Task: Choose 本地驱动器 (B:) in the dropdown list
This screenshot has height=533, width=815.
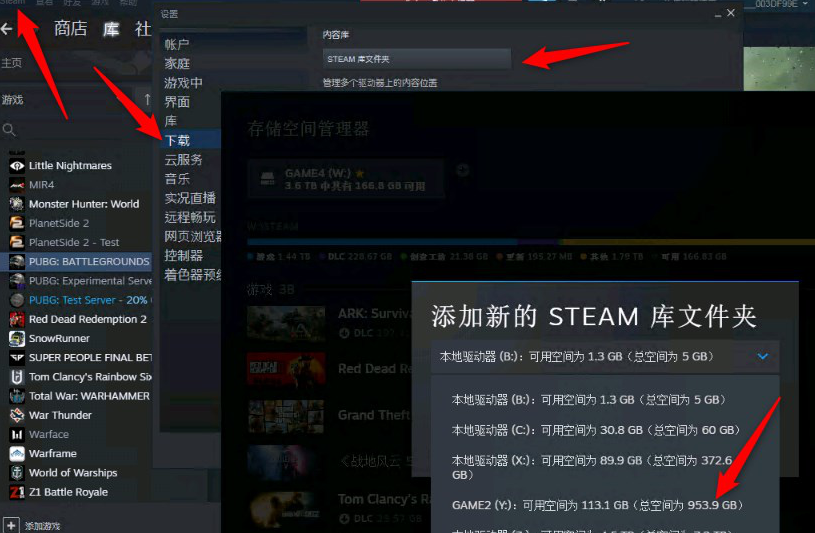Action: tap(588, 400)
